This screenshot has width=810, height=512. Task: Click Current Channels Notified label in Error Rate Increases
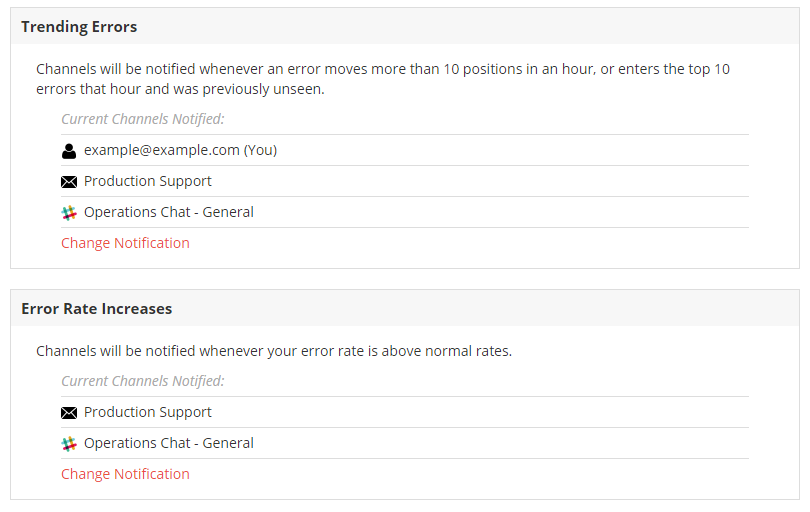click(143, 381)
